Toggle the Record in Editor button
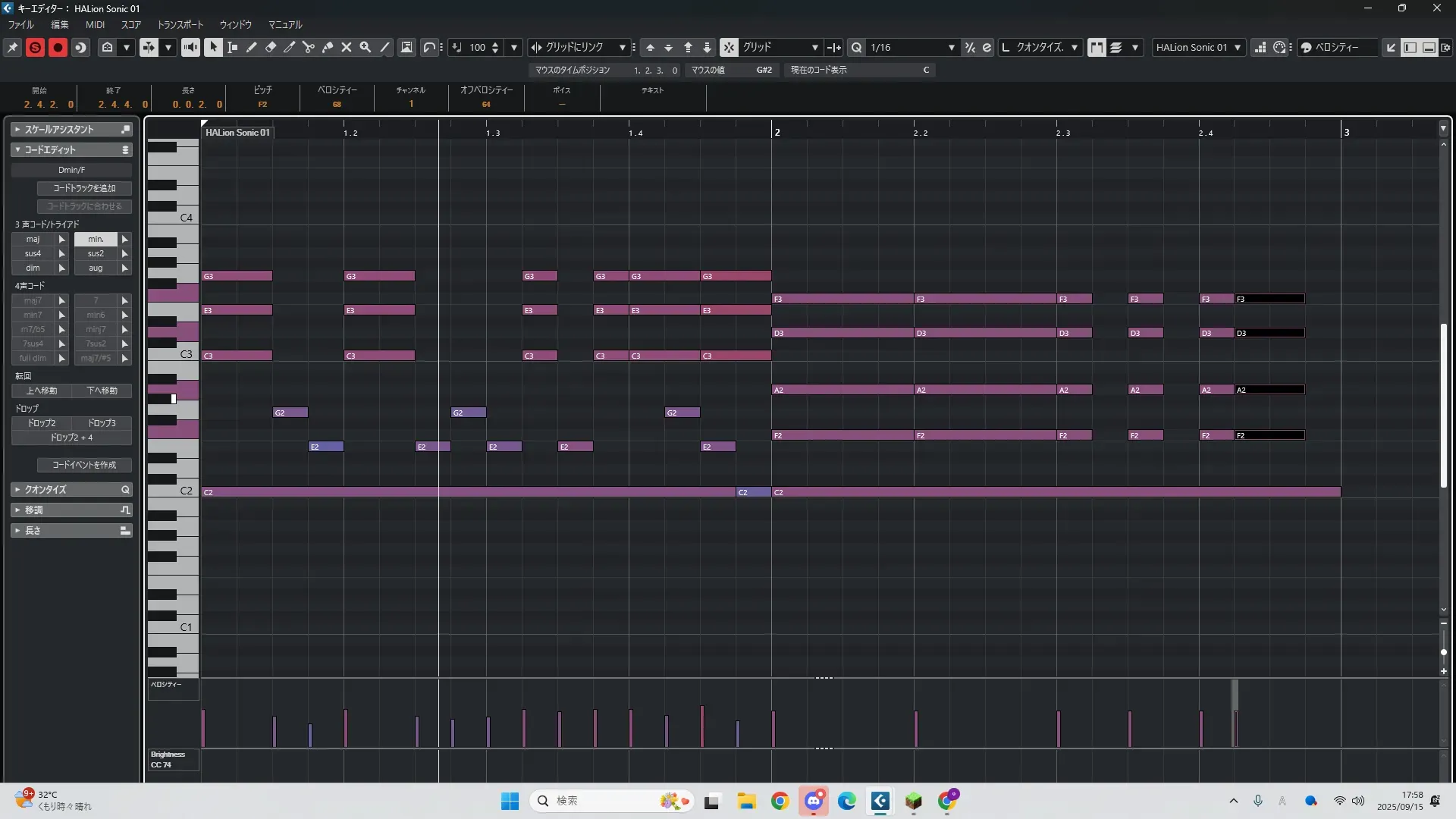1456x819 pixels. pyautogui.click(x=58, y=47)
